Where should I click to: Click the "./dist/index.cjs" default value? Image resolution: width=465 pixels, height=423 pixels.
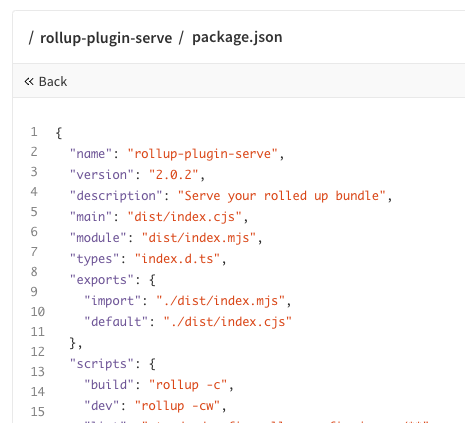[228, 322]
